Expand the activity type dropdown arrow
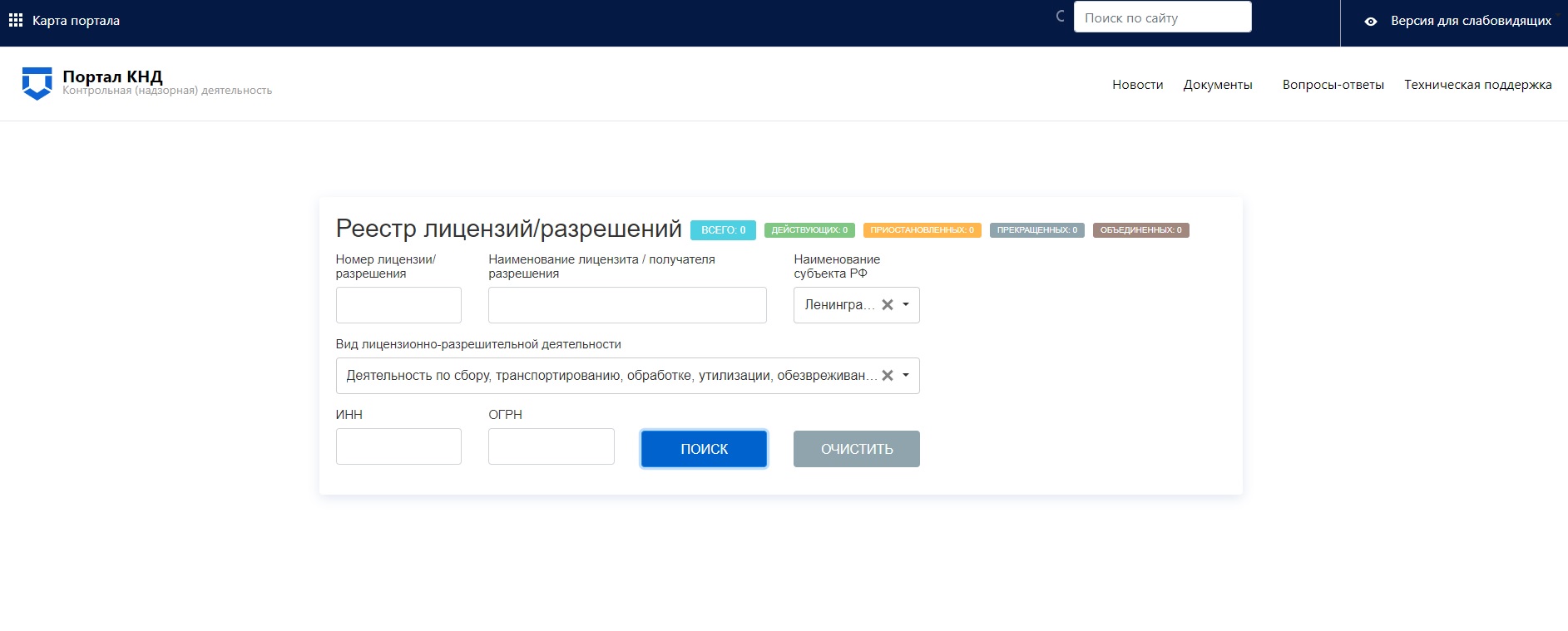This screenshot has height=631, width=1568. [906, 376]
